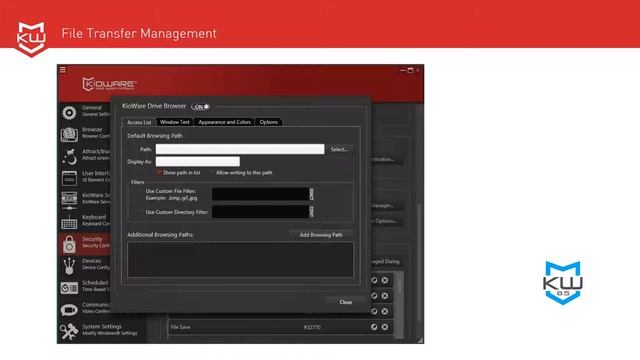
Task: Open the Attract screen settings icon
Action: pyautogui.click(x=69, y=156)
